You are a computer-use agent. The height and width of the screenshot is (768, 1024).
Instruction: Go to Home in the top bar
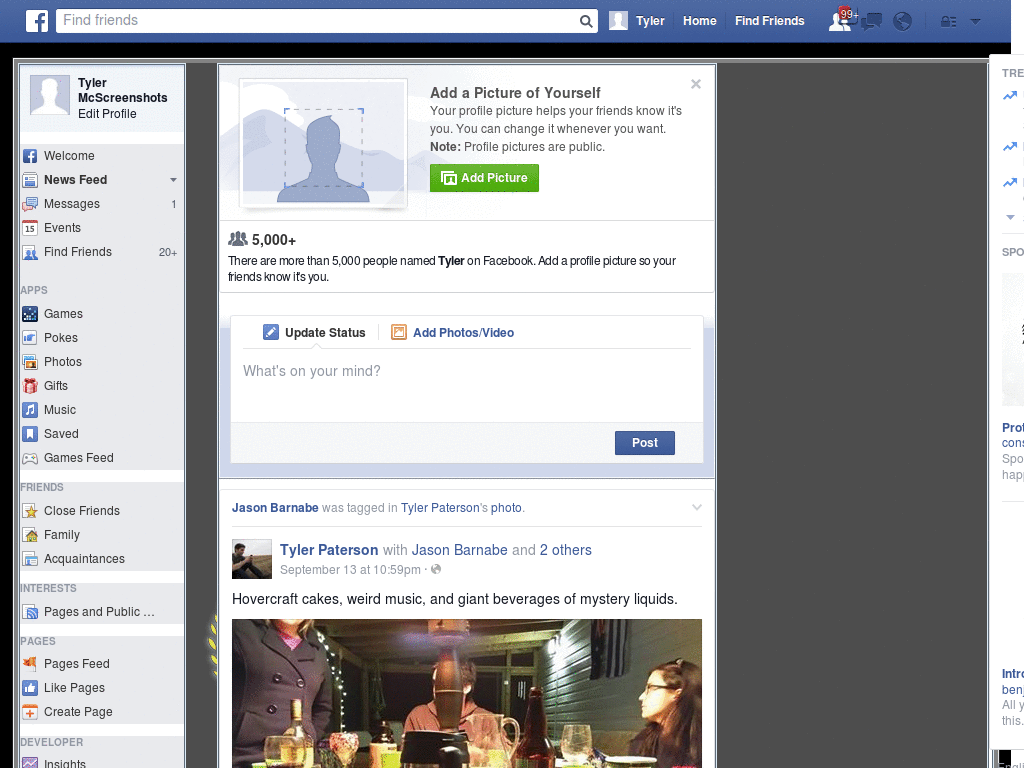click(699, 21)
